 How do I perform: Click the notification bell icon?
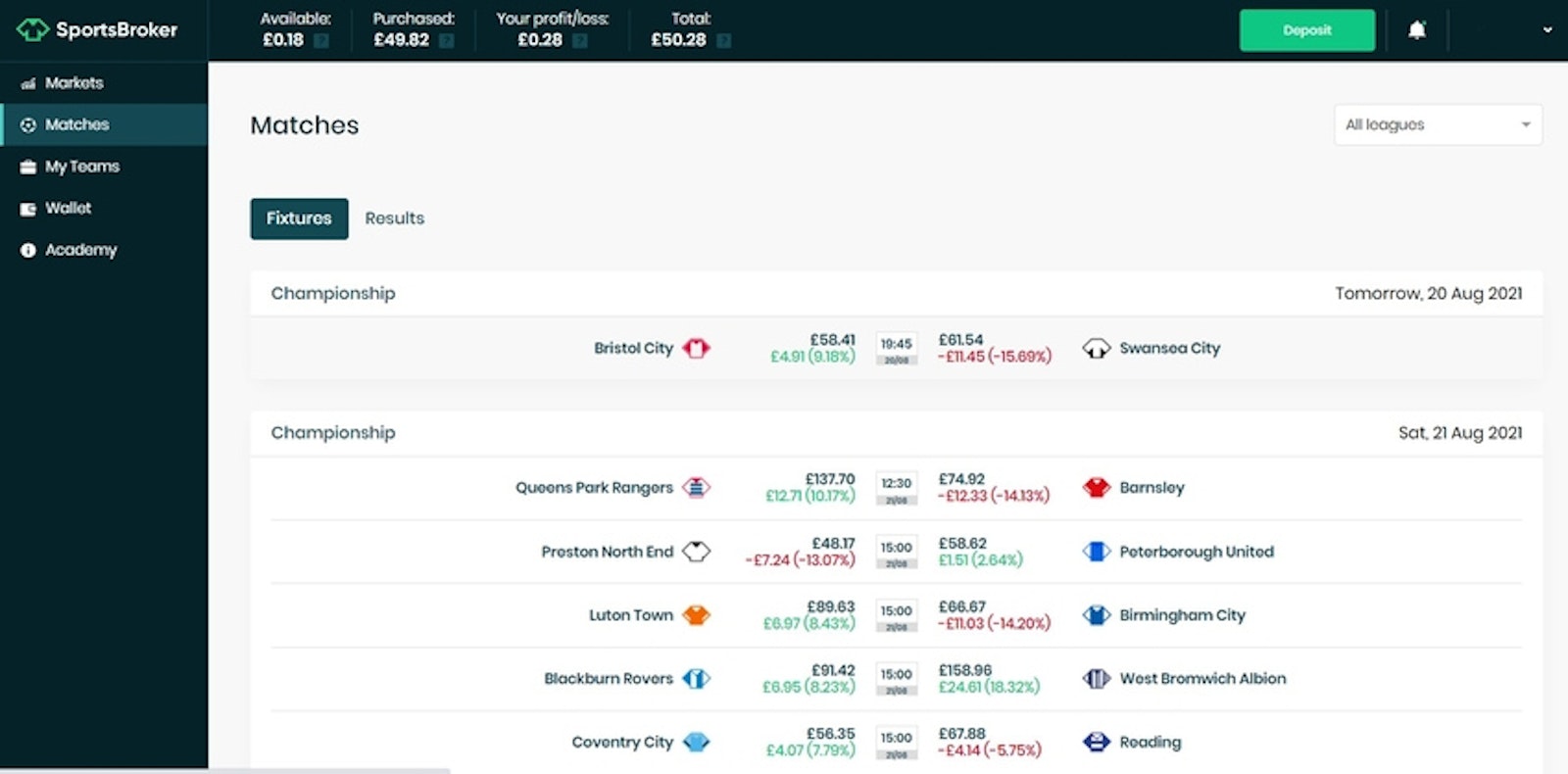click(1416, 30)
